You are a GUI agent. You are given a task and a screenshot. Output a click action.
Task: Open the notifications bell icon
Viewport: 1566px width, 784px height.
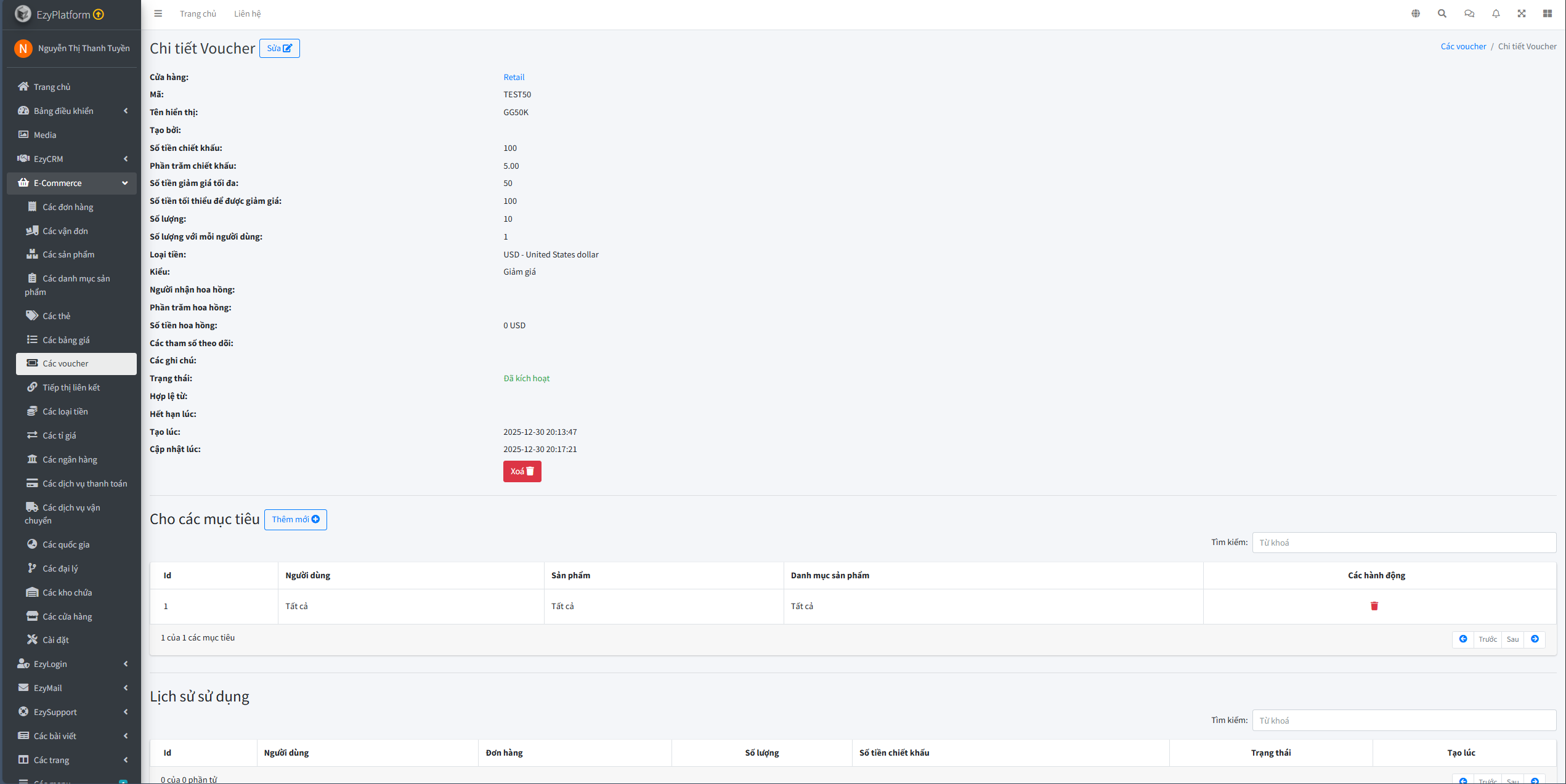(1496, 14)
